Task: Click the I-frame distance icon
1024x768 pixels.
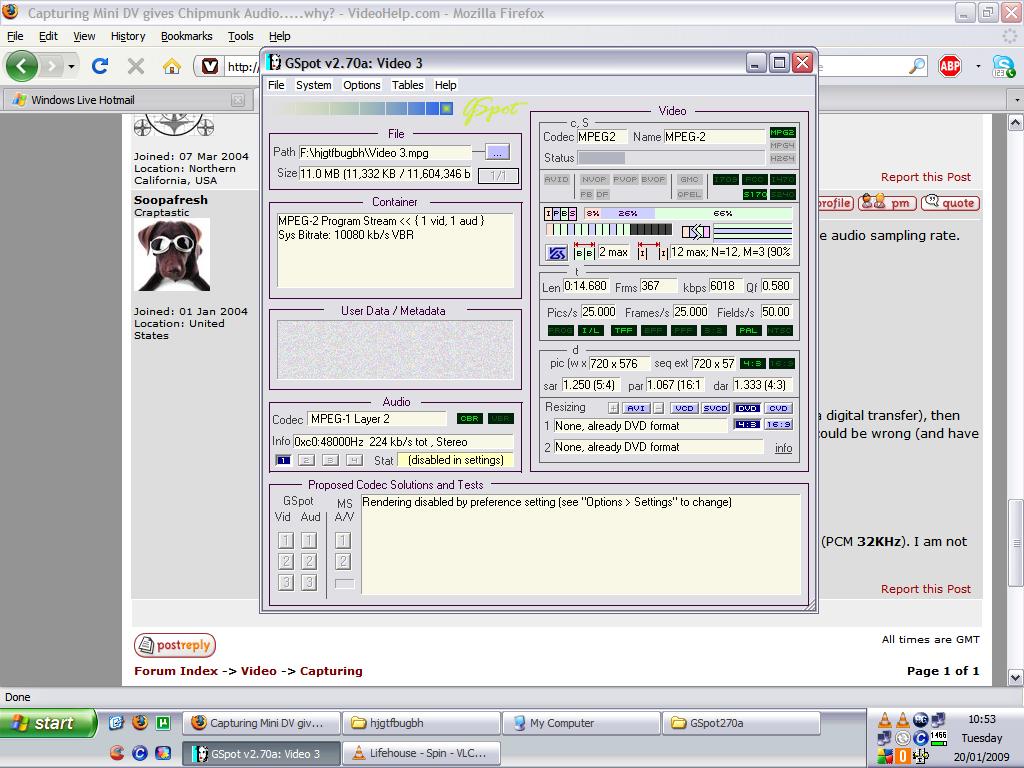Action: tap(653, 252)
